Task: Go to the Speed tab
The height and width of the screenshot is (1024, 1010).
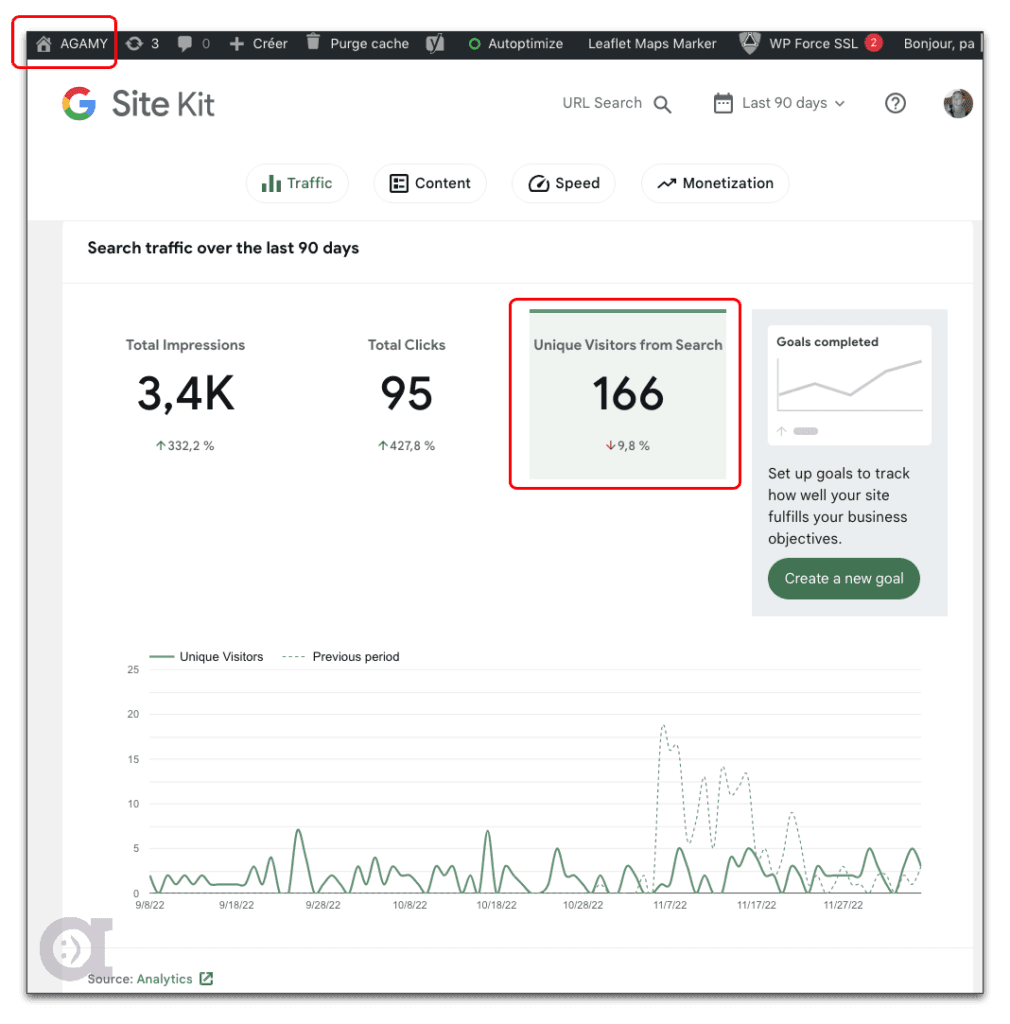Action: (x=564, y=183)
